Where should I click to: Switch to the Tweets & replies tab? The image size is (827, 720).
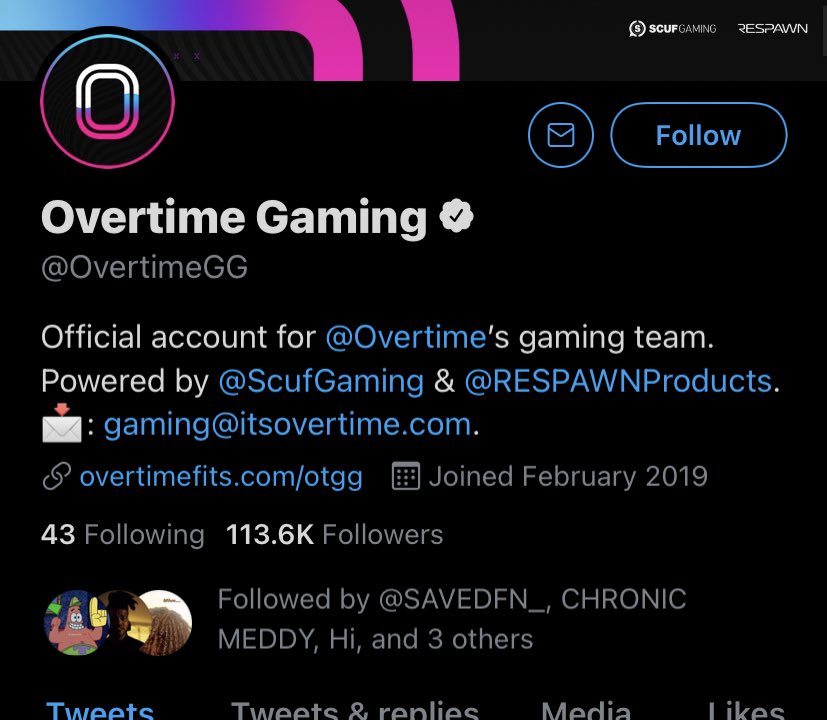[354, 710]
